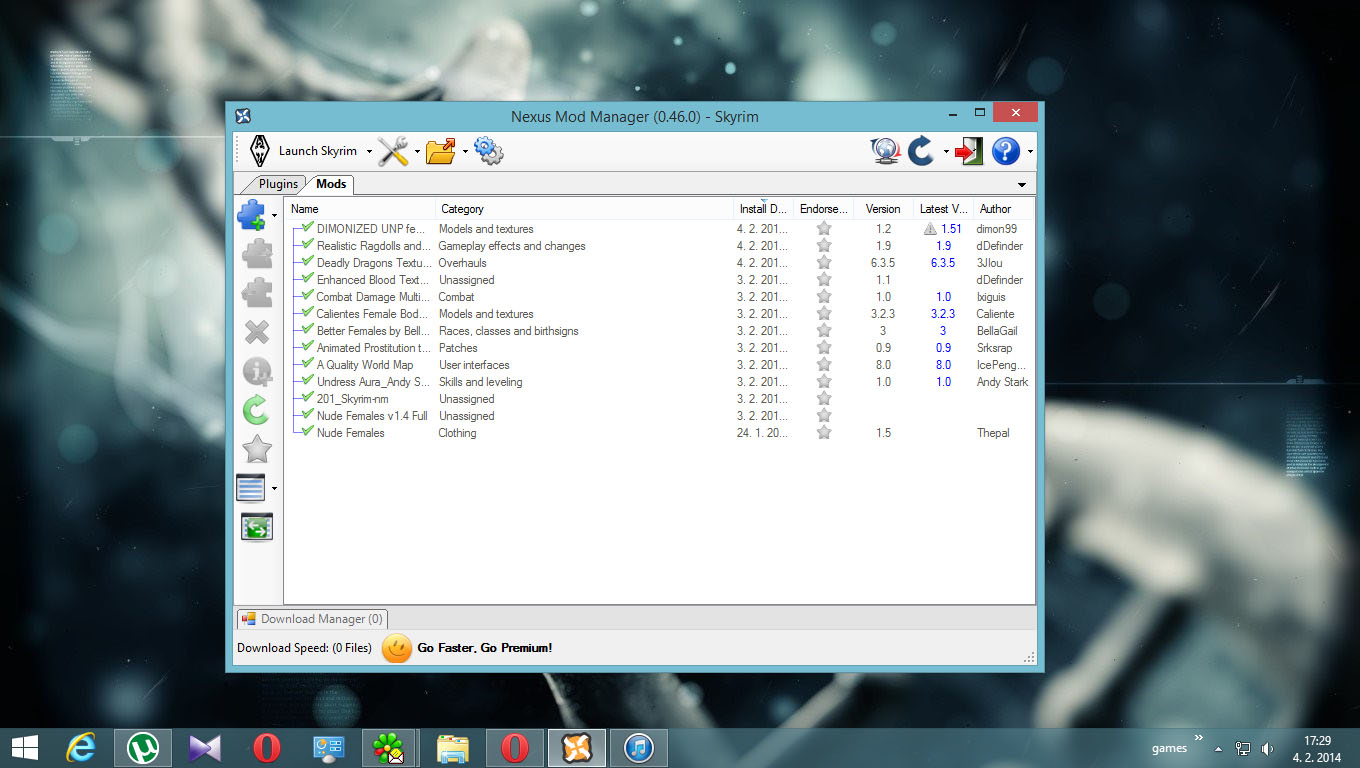Open the dropdown arrow beside the category view icon
This screenshot has height=768, width=1360.
274,489
